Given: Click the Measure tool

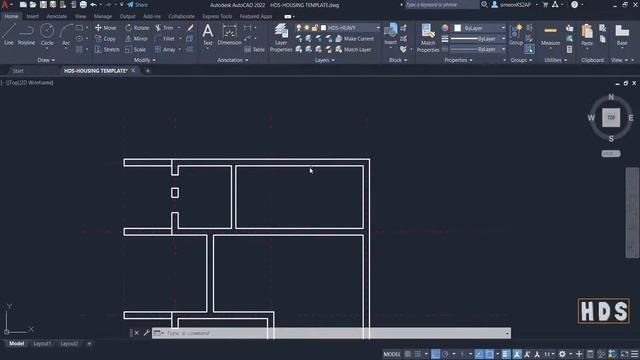Looking at the screenshot, I should [550, 34].
